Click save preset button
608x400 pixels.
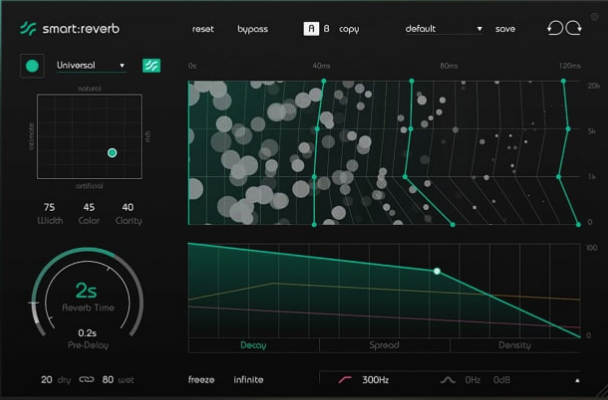(505, 29)
